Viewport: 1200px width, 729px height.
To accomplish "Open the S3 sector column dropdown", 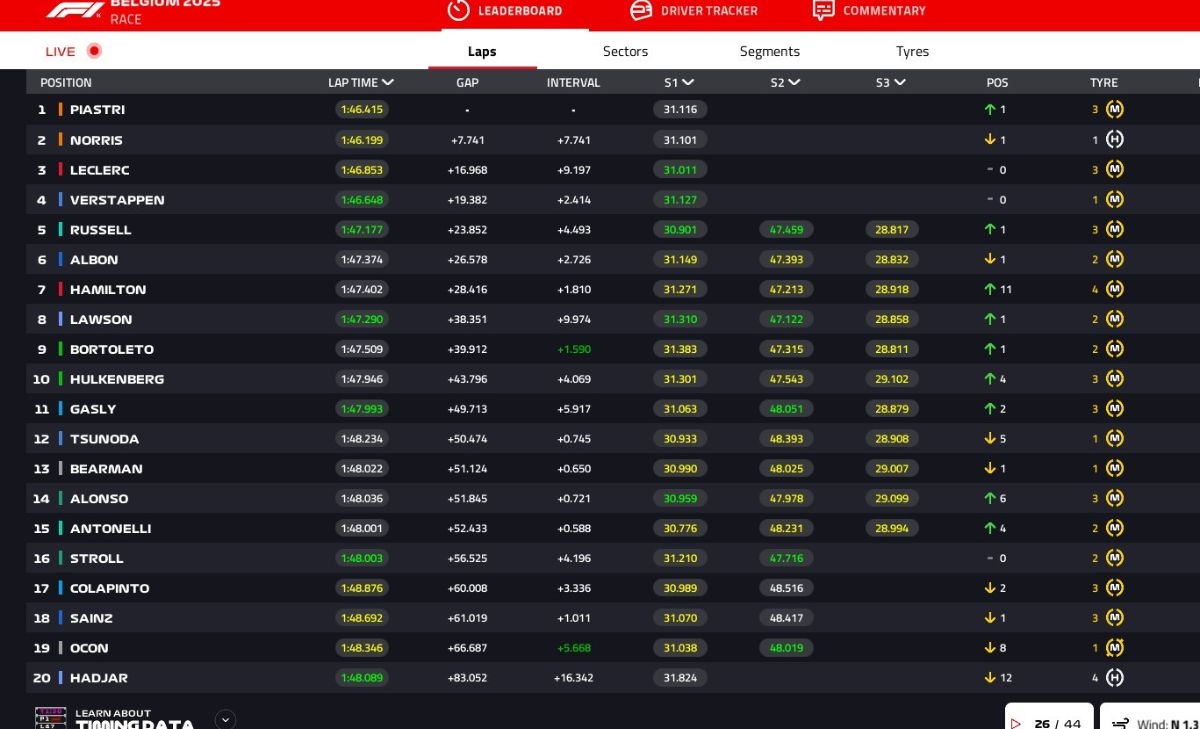I will click(899, 83).
